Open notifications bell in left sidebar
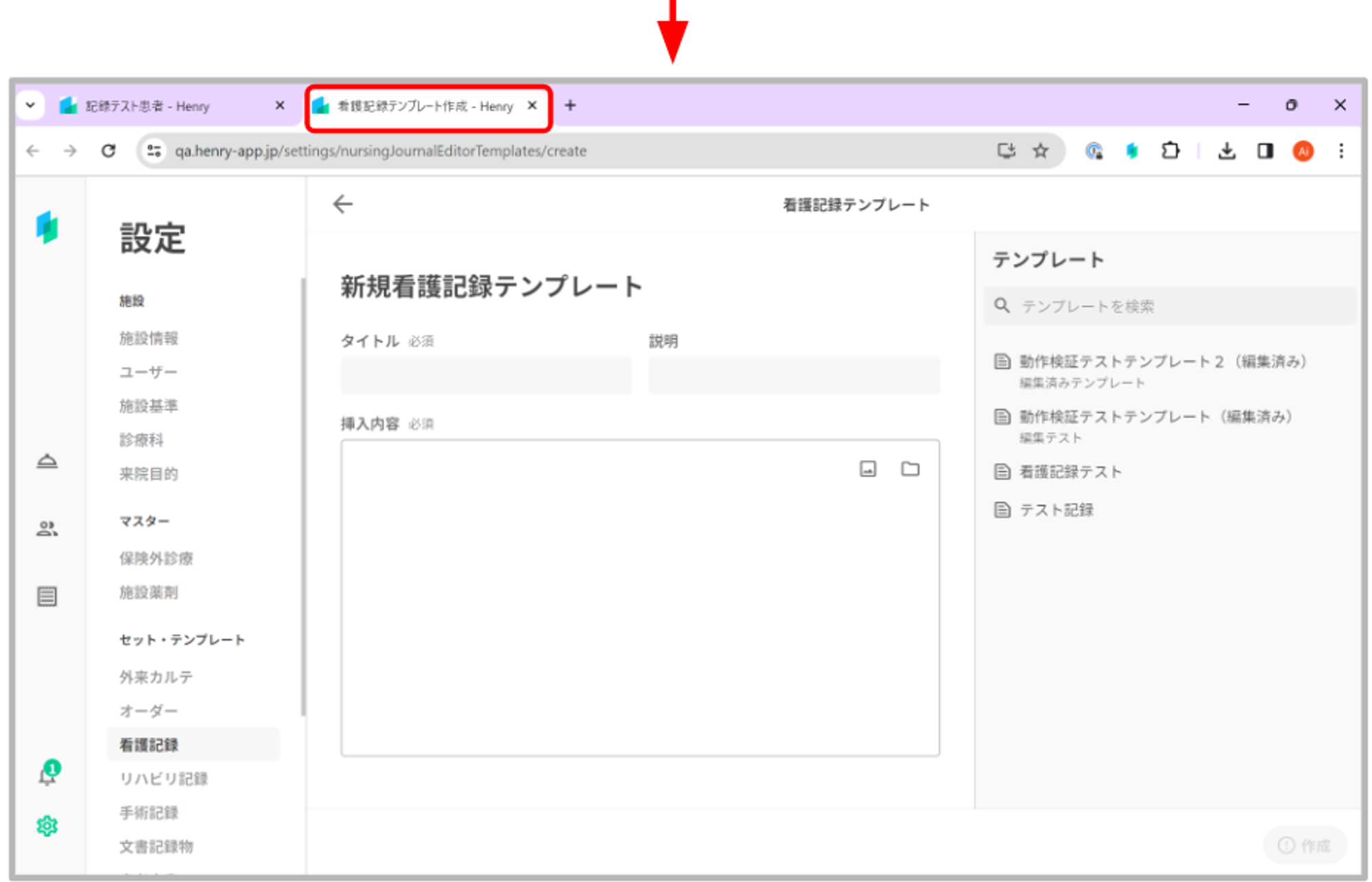 coord(48,775)
